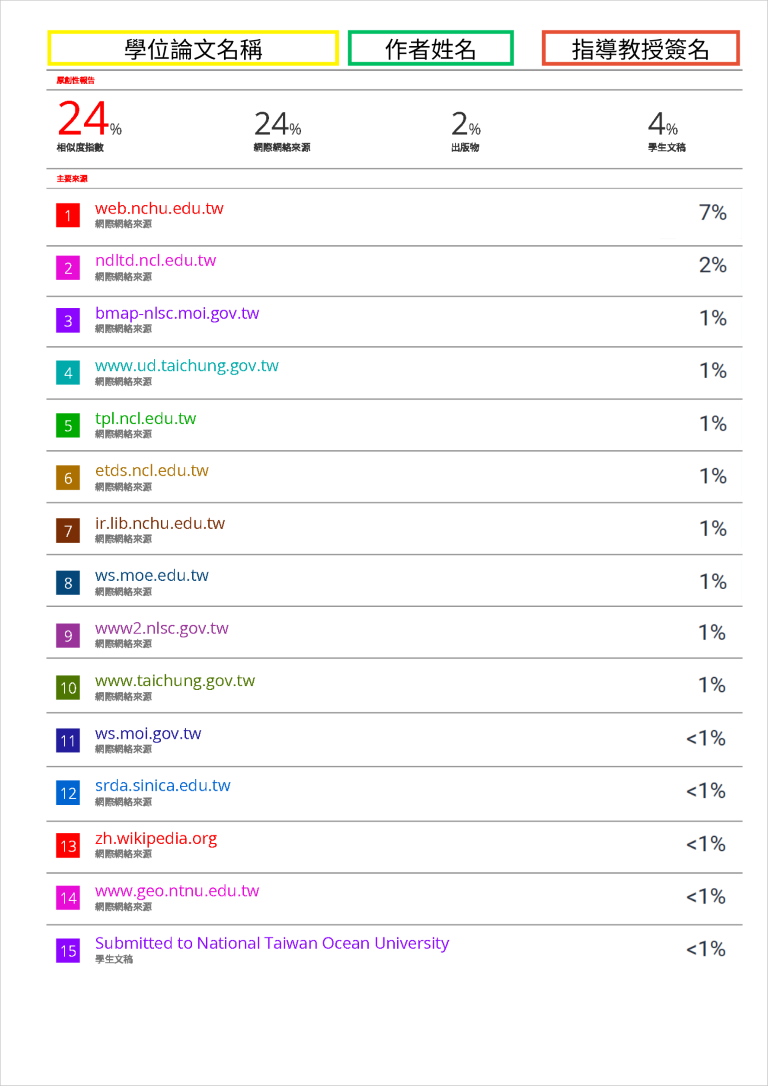The height and width of the screenshot is (1086, 768).
Task: Select the purple number 3 source badge
Action: (68, 321)
